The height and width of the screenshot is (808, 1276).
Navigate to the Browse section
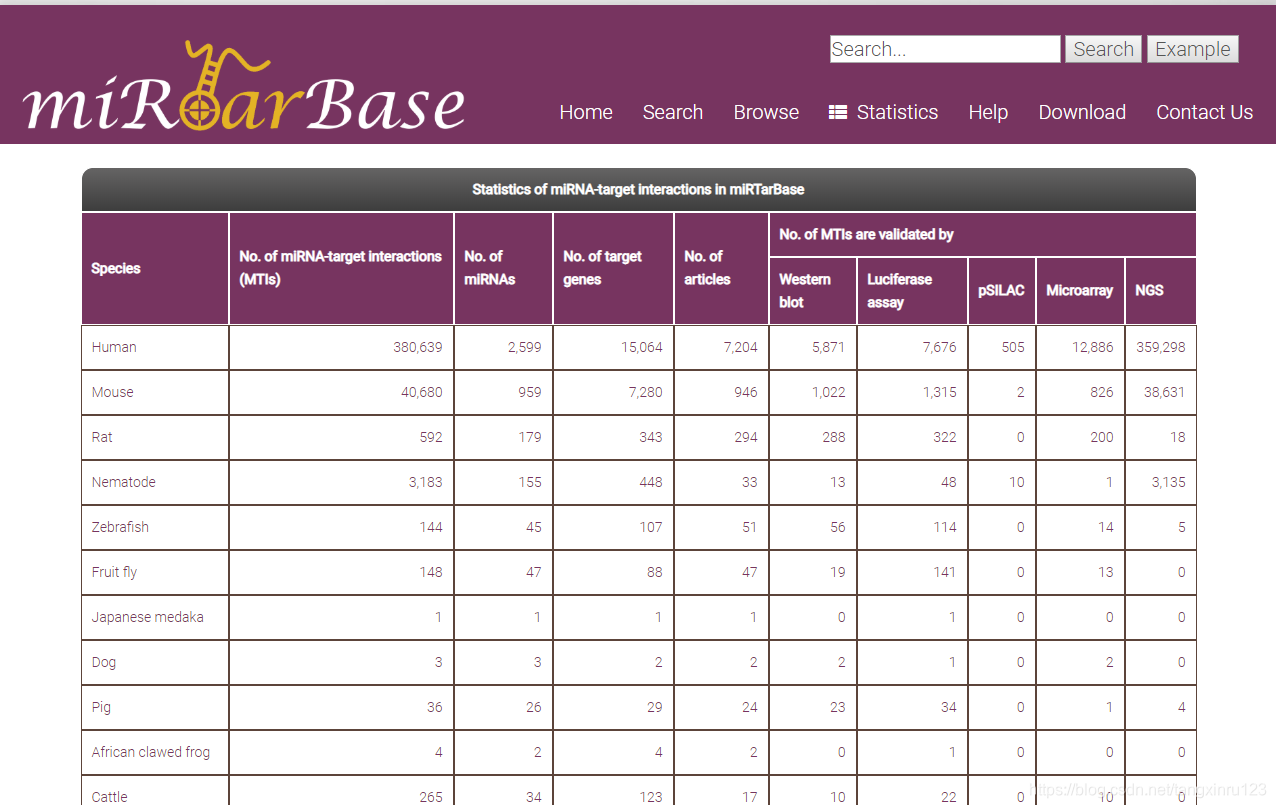(766, 112)
